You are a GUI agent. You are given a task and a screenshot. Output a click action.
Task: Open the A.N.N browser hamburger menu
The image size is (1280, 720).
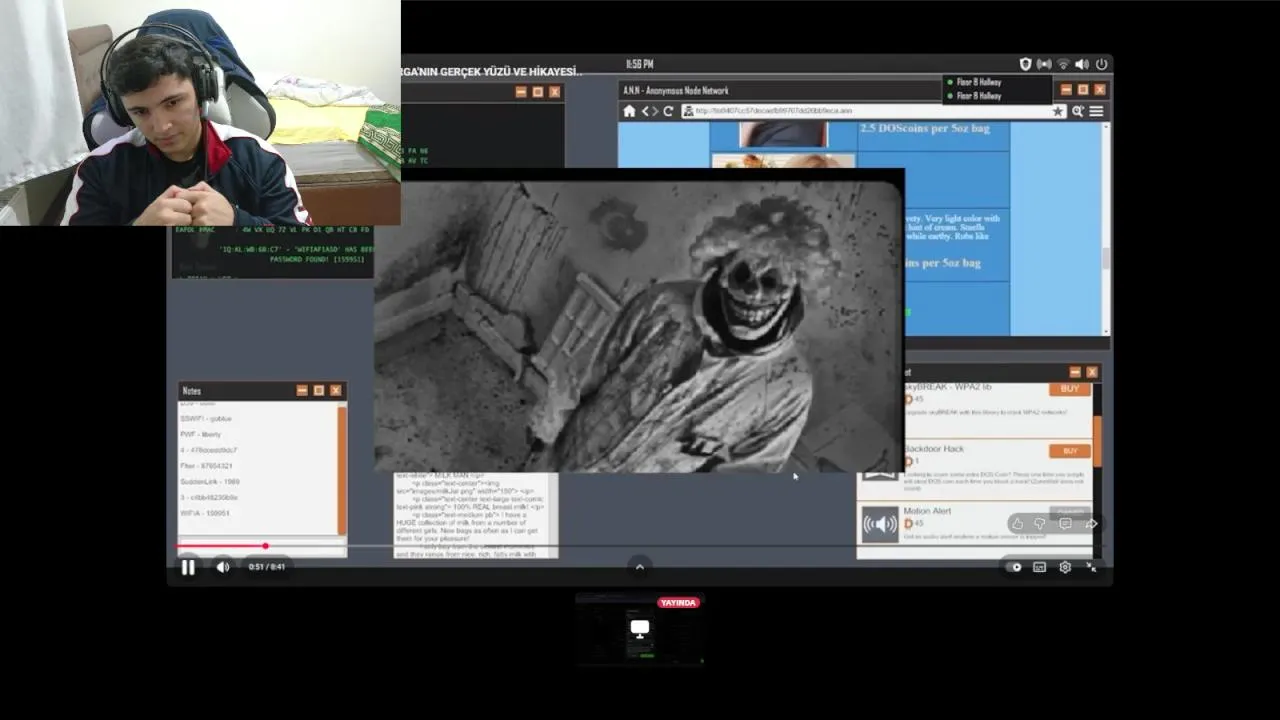point(1097,111)
